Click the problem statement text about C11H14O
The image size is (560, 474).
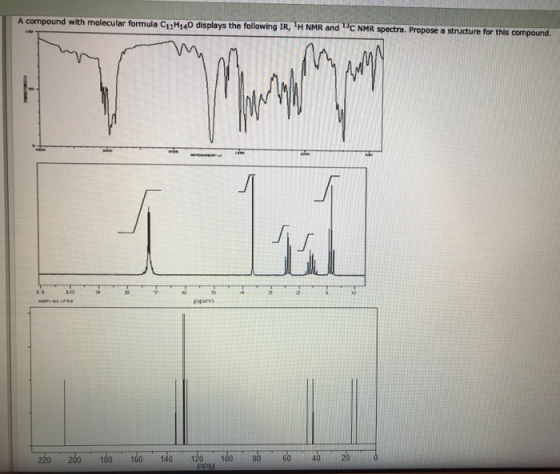click(284, 27)
